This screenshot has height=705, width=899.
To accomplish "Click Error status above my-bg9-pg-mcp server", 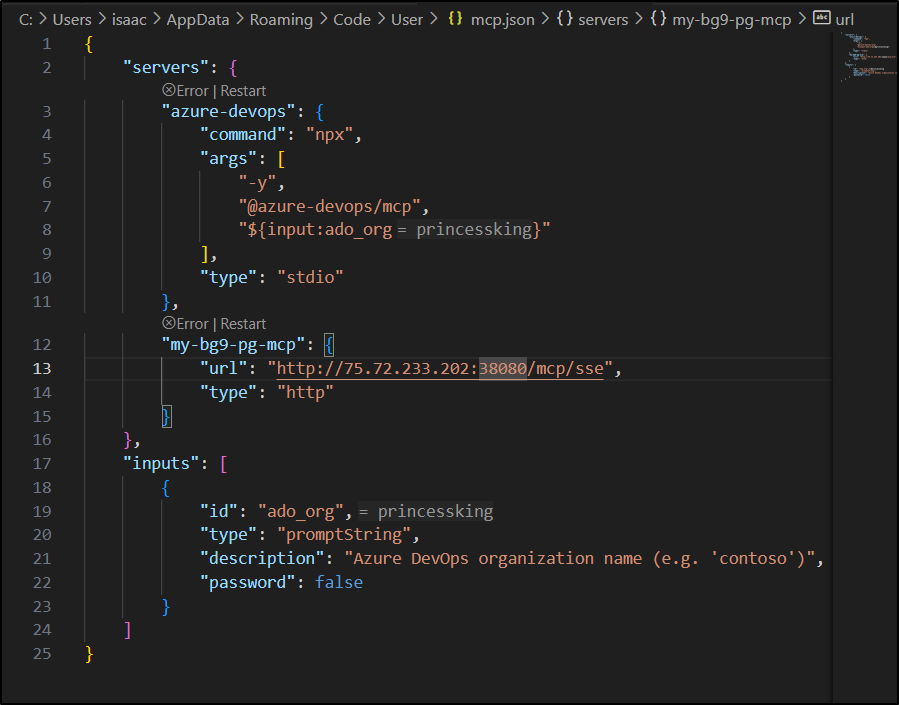I will click(x=185, y=324).
